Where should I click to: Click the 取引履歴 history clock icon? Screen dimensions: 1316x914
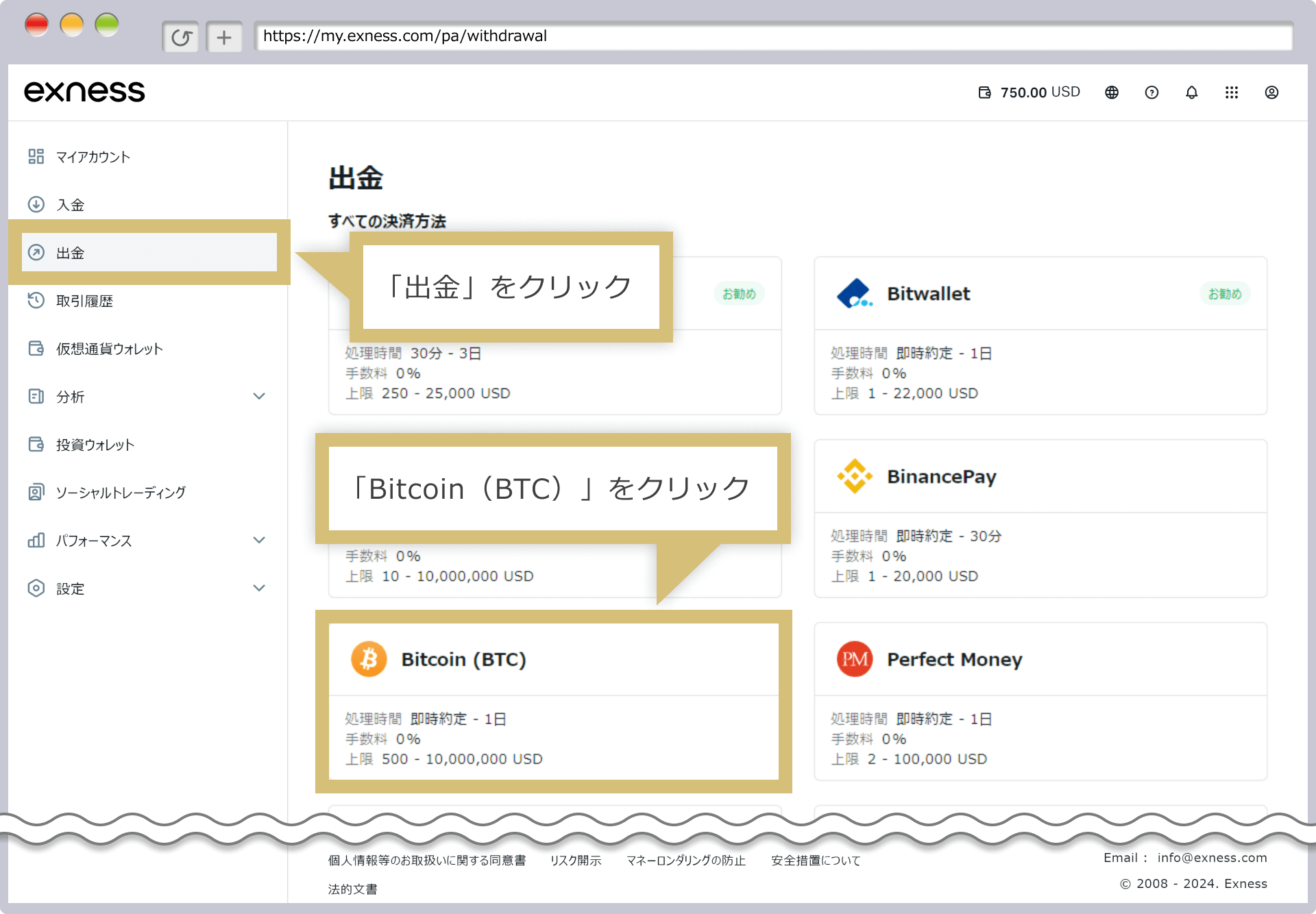(x=36, y=300)
